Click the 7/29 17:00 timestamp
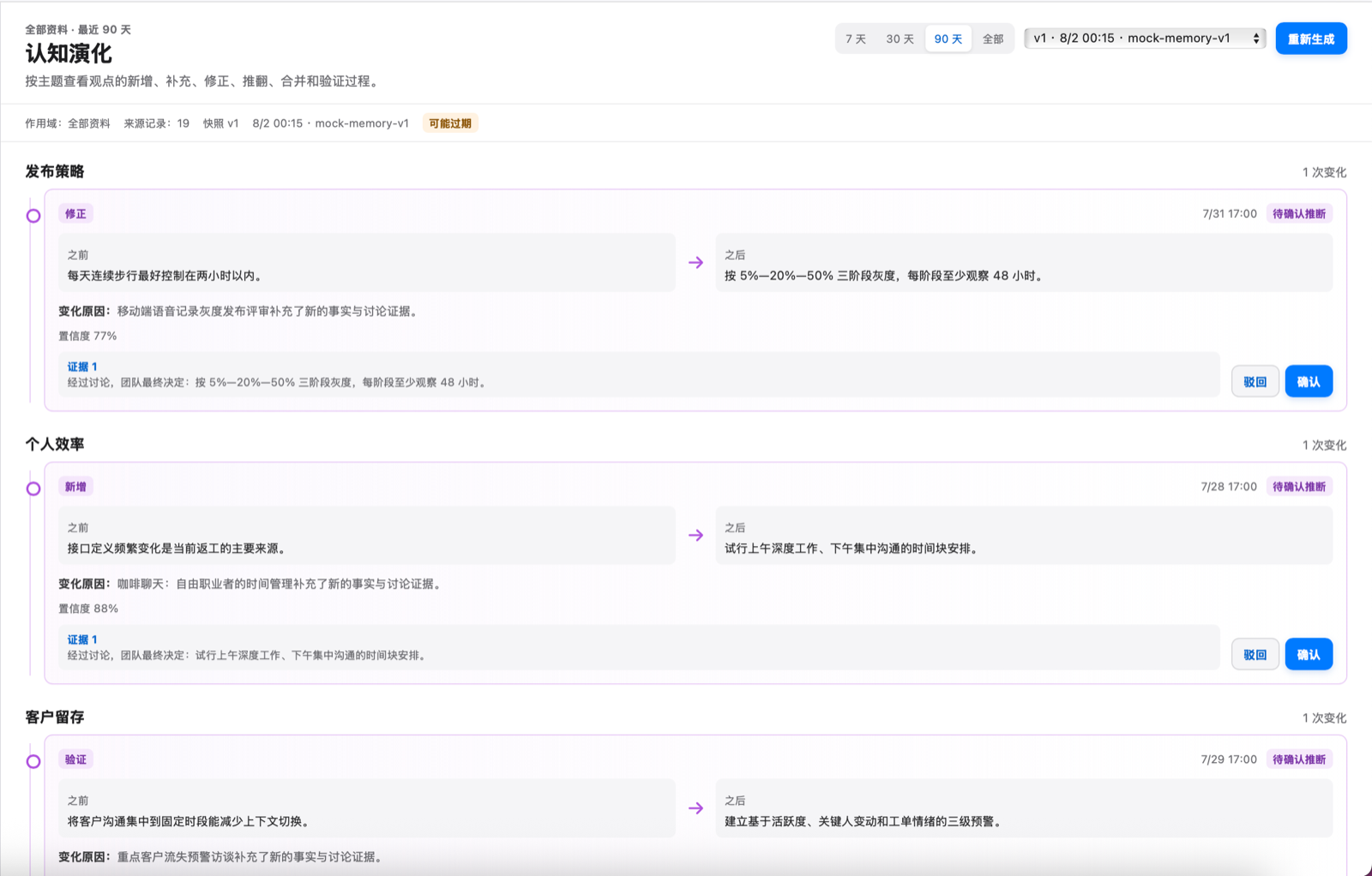Image resolution: width=1372 pixels, height=876 pixels. [1229, 759]
